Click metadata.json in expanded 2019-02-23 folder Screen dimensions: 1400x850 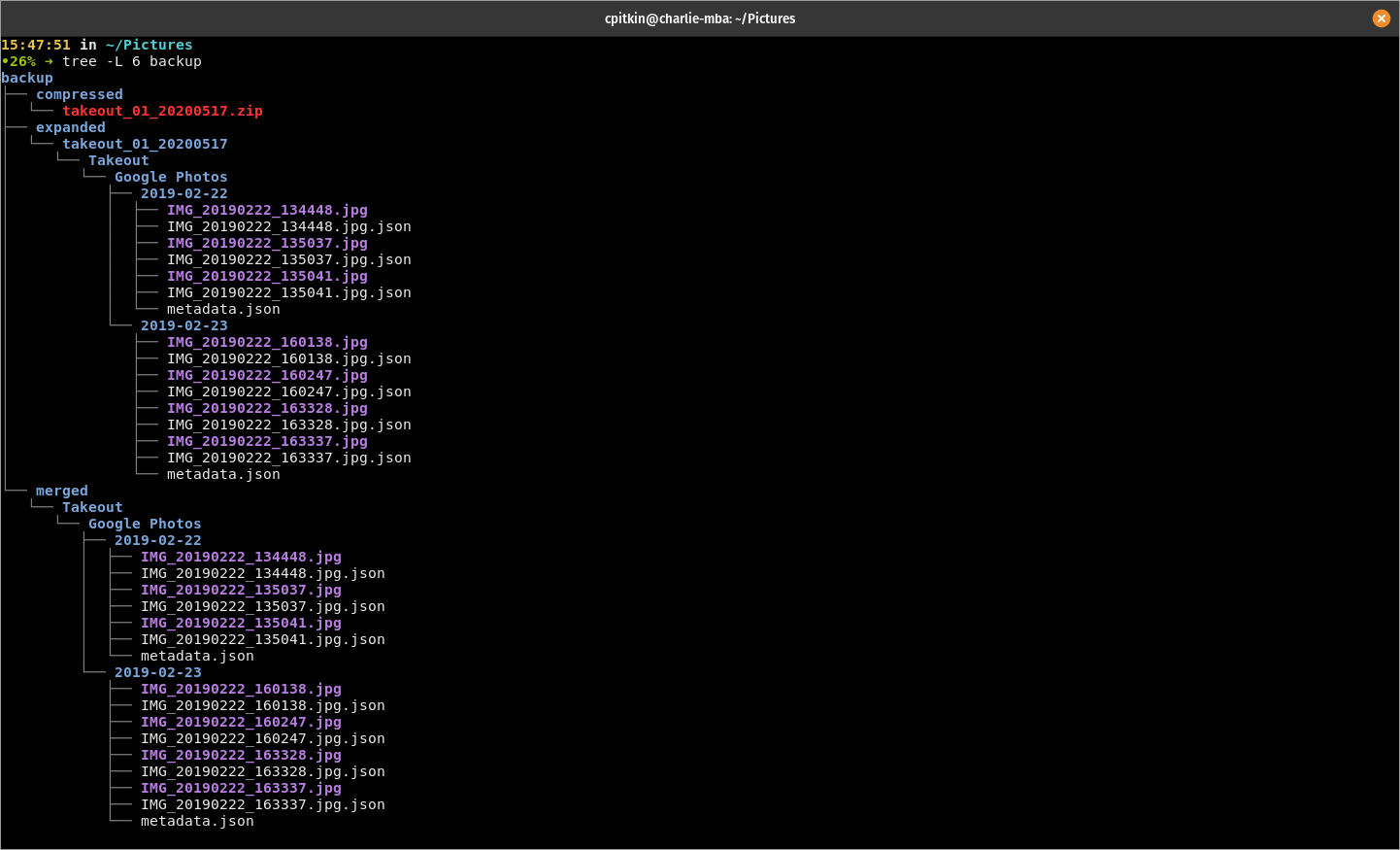click(223, 474)
